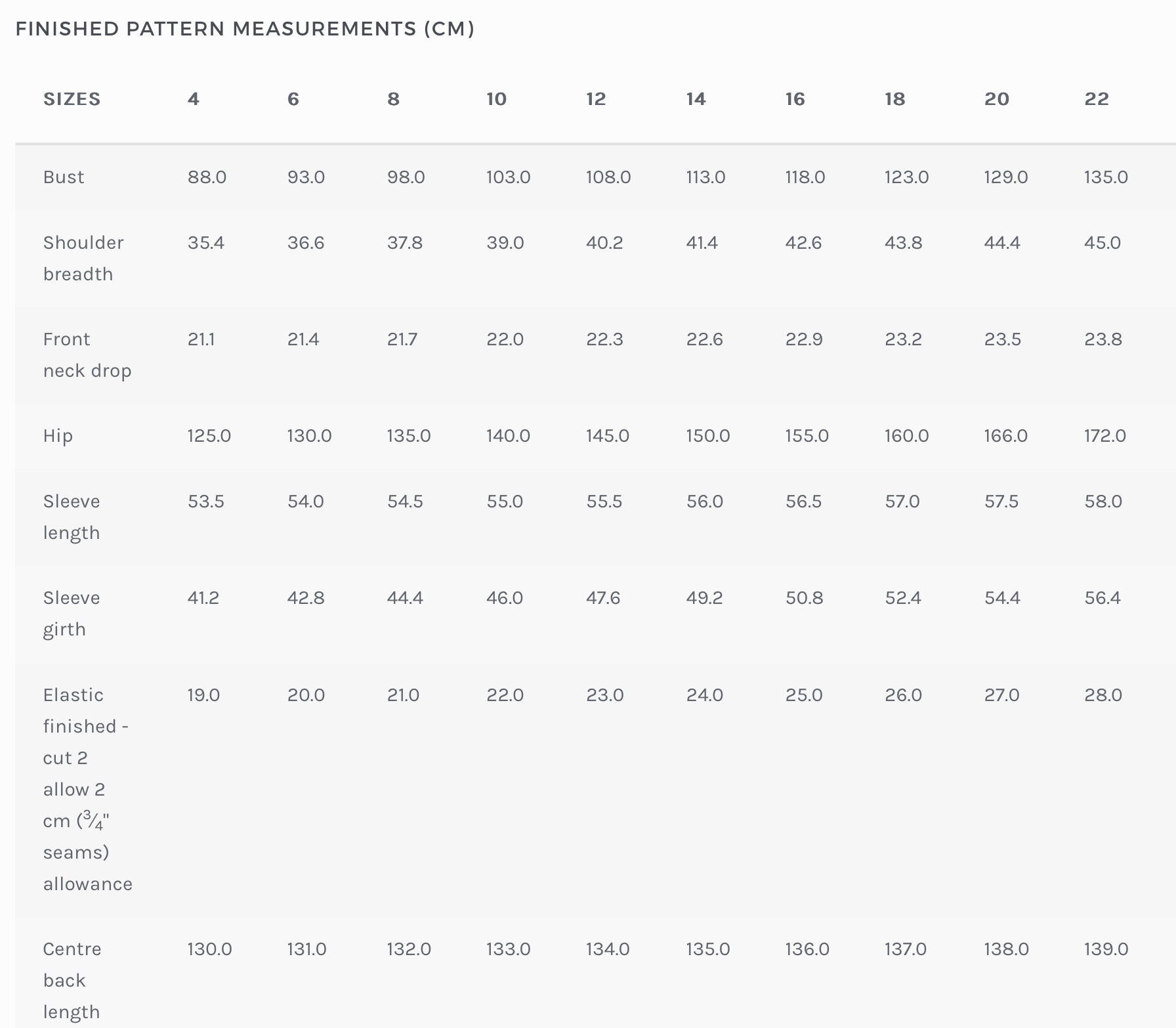Viewport: 1176px width, 1028px height.
Task: Select bust value 108.0 for size 12
Action: (608, 177)
